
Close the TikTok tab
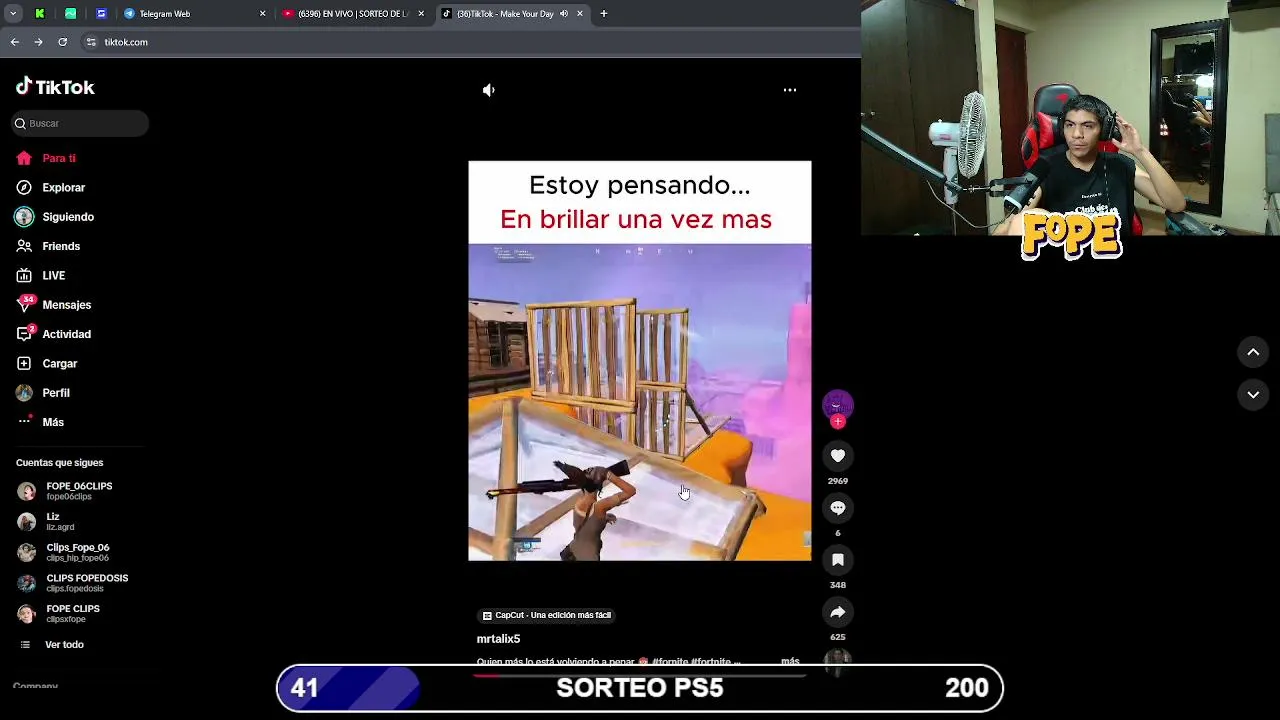pyautogui.click(x=580, y=14)
